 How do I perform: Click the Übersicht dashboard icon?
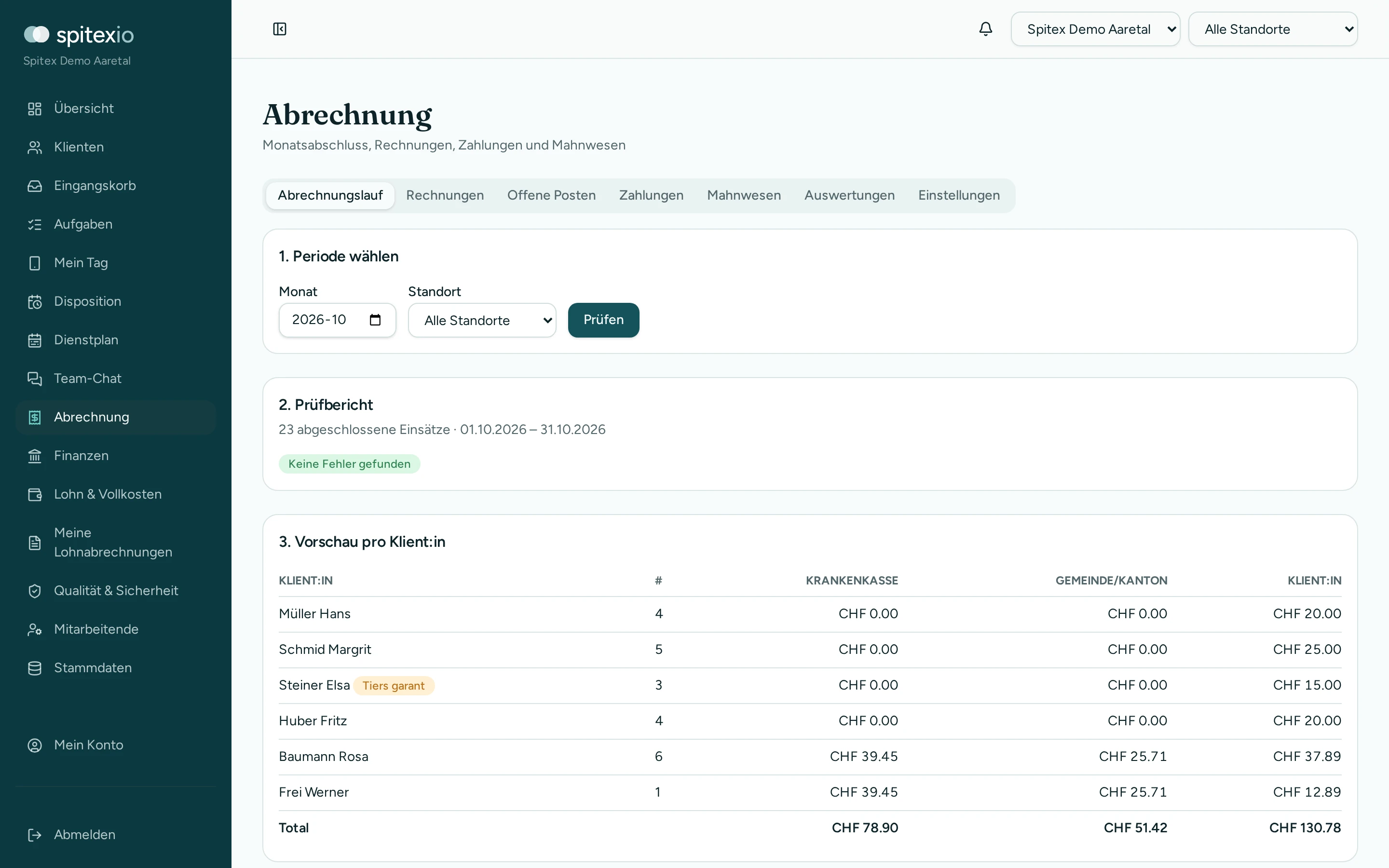[34, 108]
